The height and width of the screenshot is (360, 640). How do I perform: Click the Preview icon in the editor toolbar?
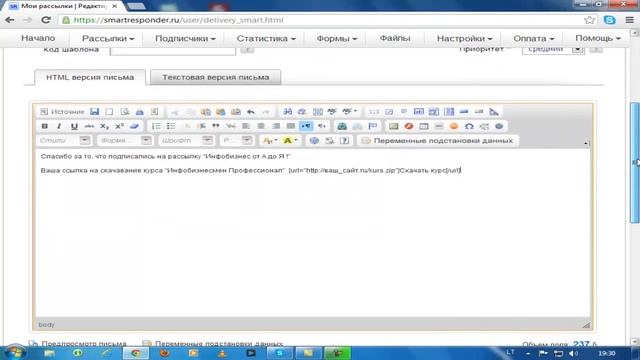click(x=124, y=111)
